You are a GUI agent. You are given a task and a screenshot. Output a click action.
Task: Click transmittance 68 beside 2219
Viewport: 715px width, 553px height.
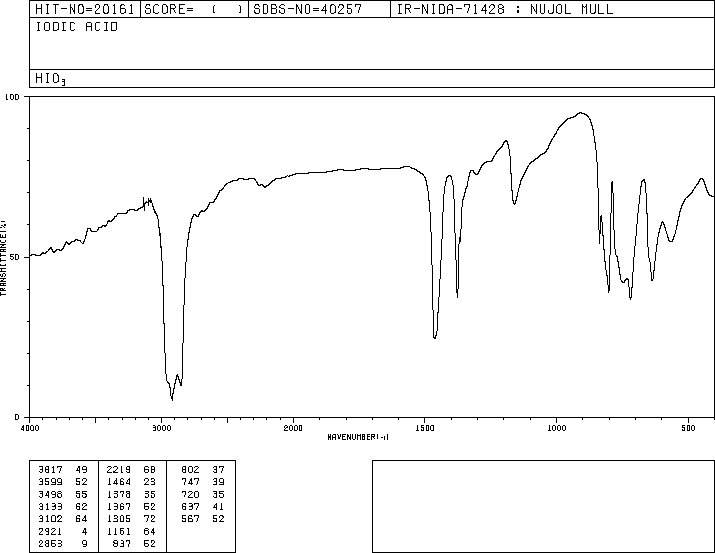coord(150,470)
